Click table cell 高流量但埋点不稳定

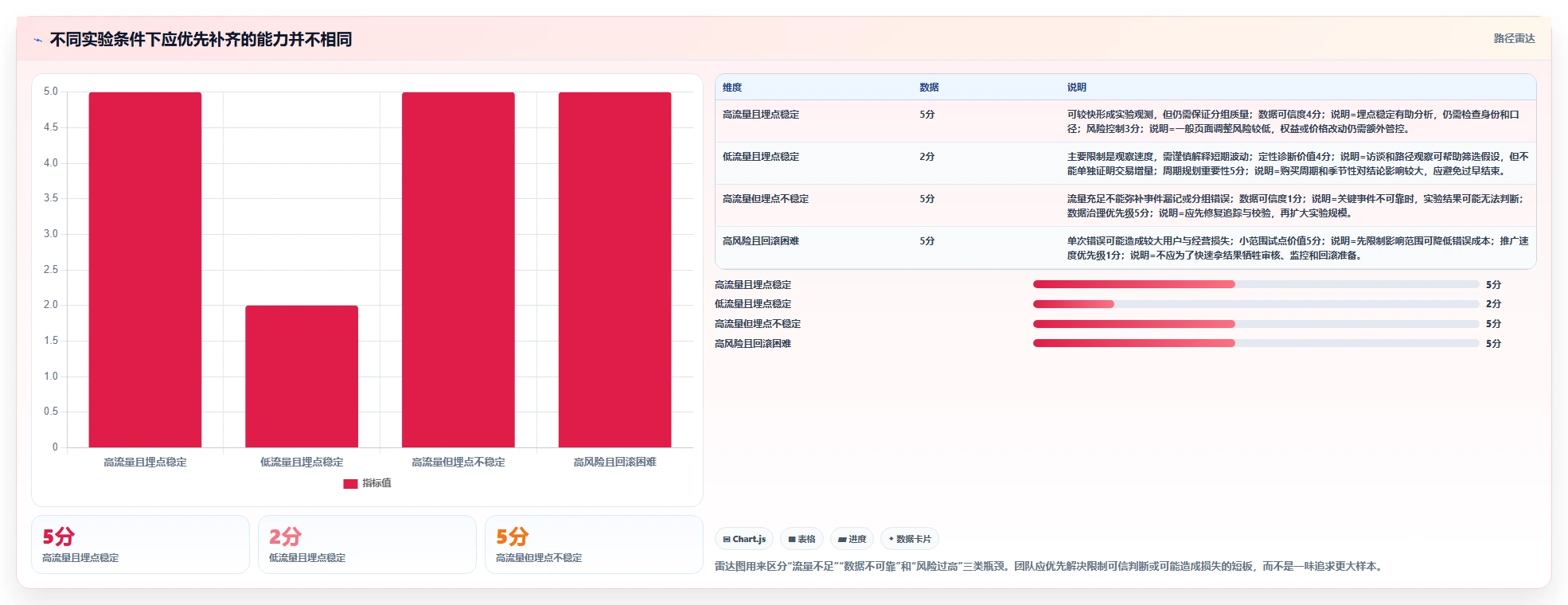point(766,199)
